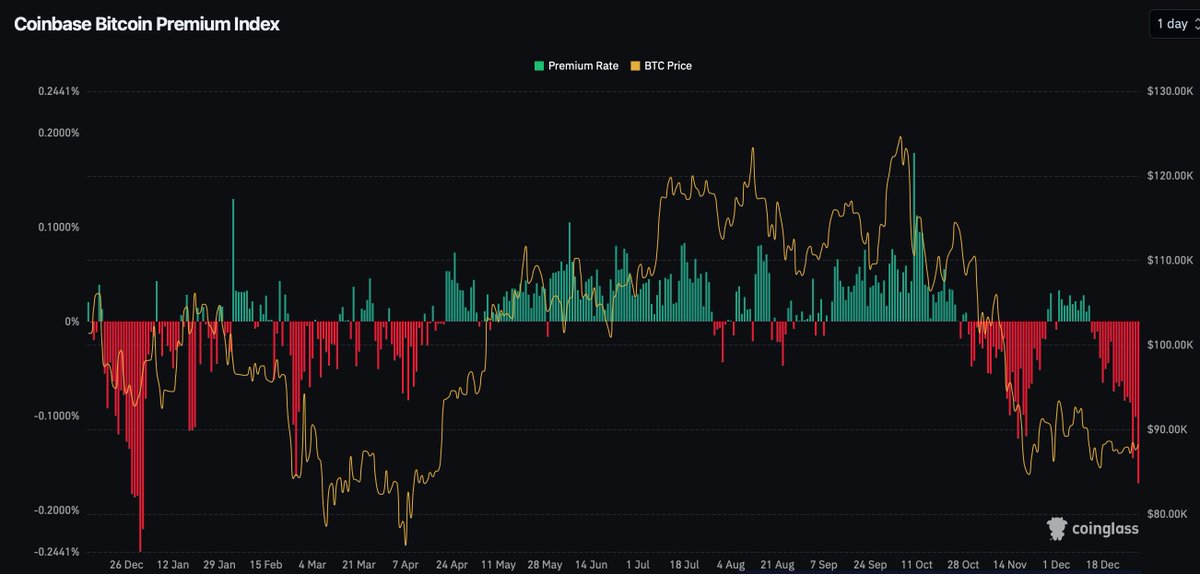Click the 1 Dec date label
Image resolution: width=1200 pixels, height=574 pixels.
[1055, 565]
